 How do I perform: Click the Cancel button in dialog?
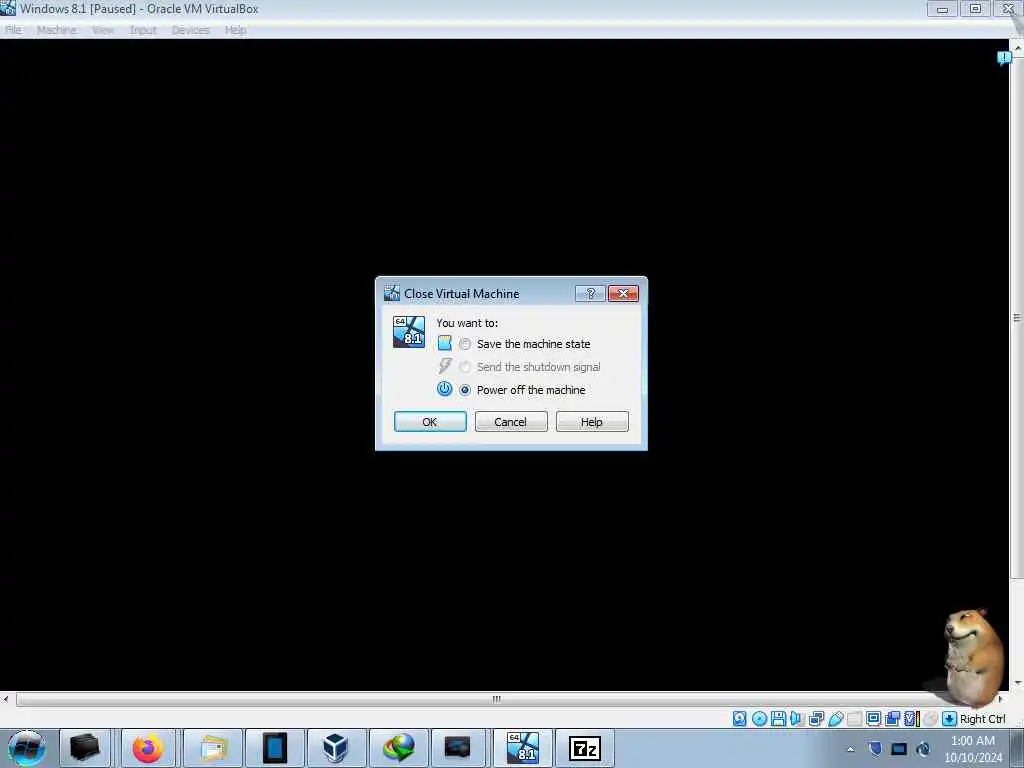511,422
